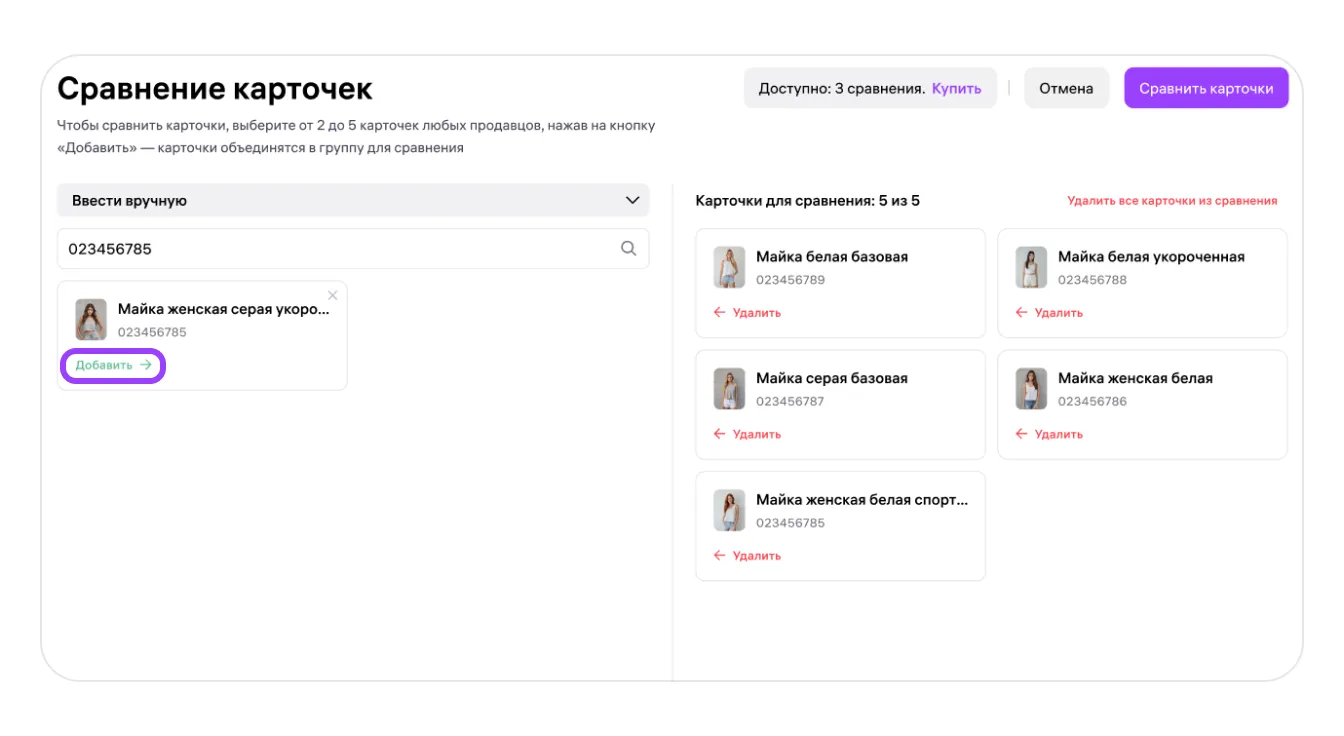Click thumbnail of Майка белая укороченная

(x=1031, y=268)
